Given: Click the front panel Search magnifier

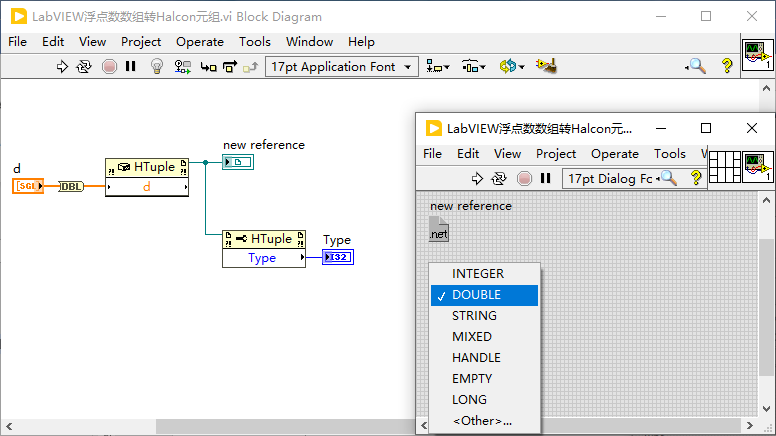Looking at the screenshot, I should coord(669,178).
